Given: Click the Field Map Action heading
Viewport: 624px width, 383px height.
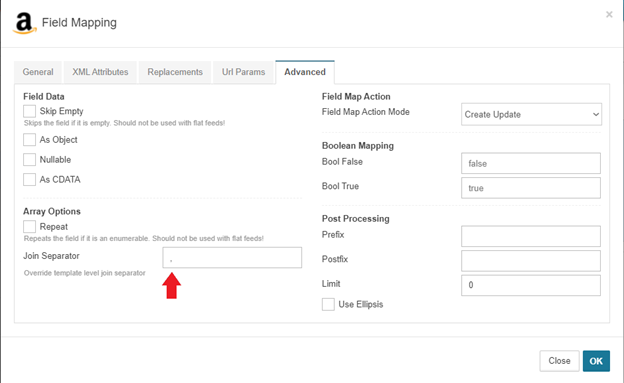Looking at the screenshot, I should click(356, 97).
